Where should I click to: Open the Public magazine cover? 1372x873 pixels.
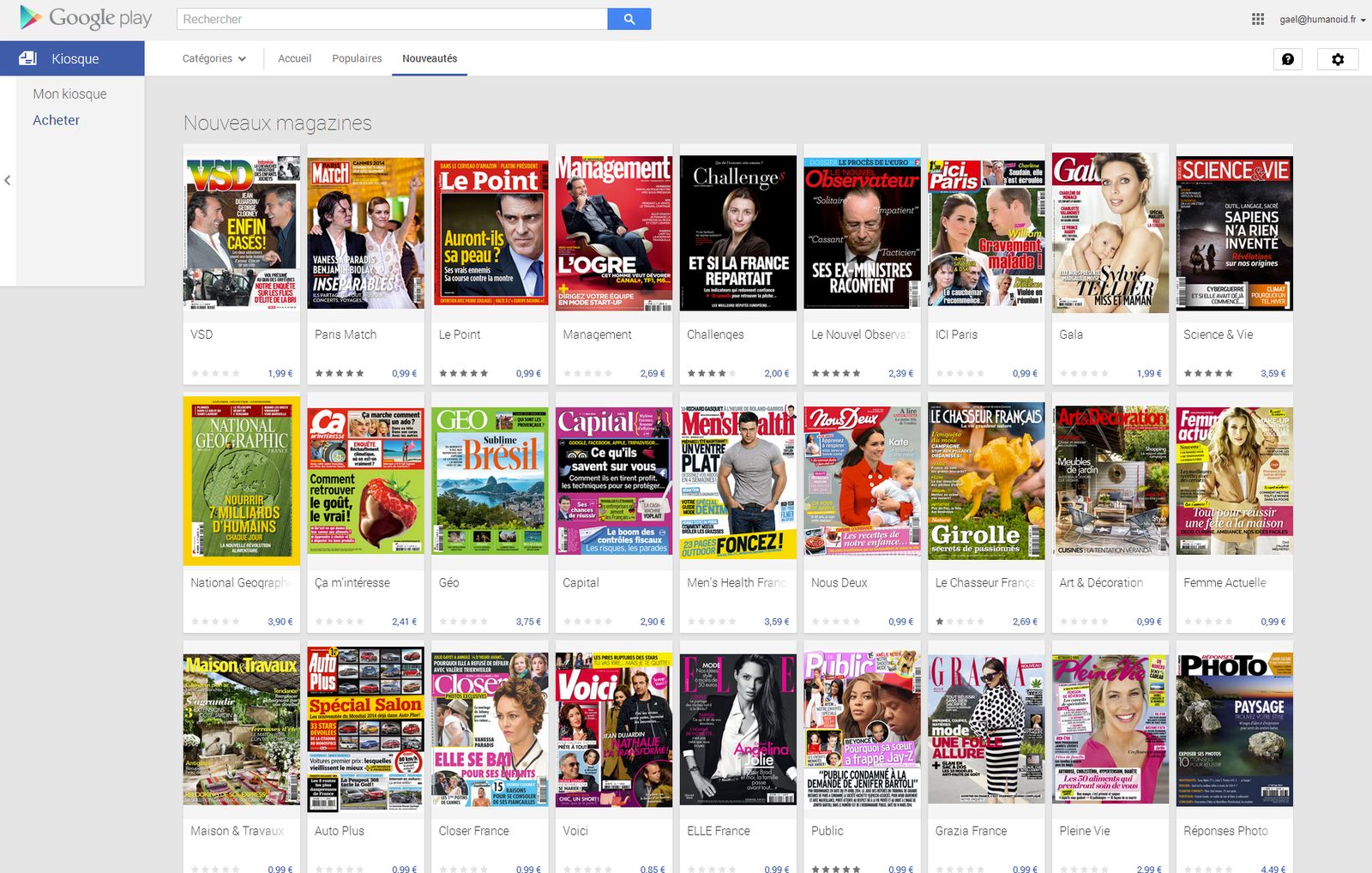tap(863, 729)
